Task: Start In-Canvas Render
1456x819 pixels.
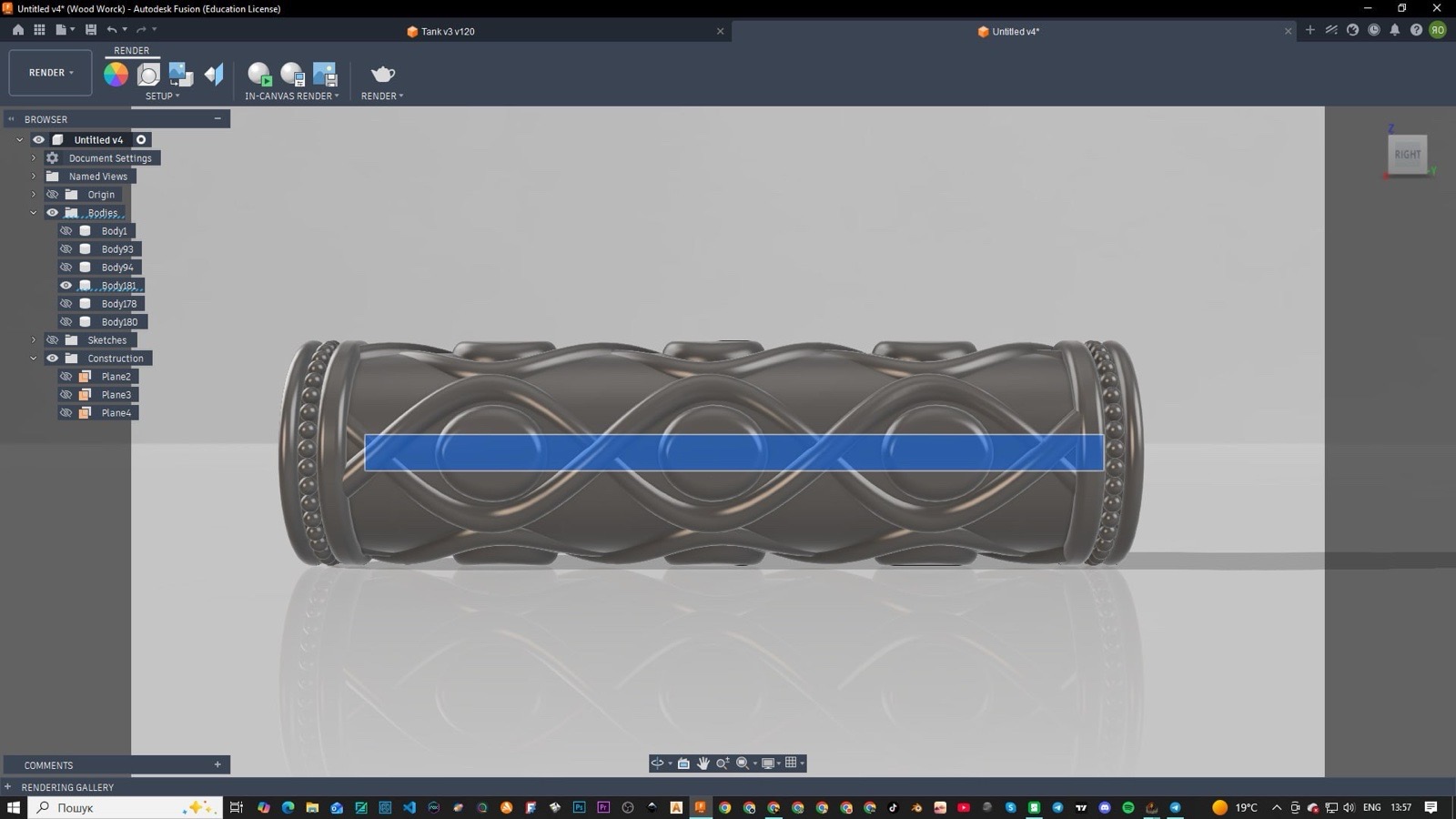Action: point(259,74)
